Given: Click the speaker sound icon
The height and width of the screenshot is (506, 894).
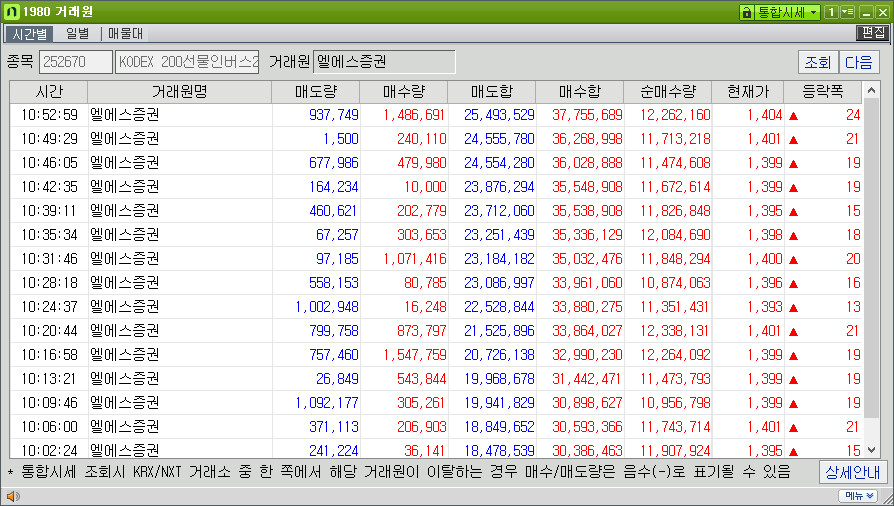Looking at the screenshot, I should (x=13, y=496).
